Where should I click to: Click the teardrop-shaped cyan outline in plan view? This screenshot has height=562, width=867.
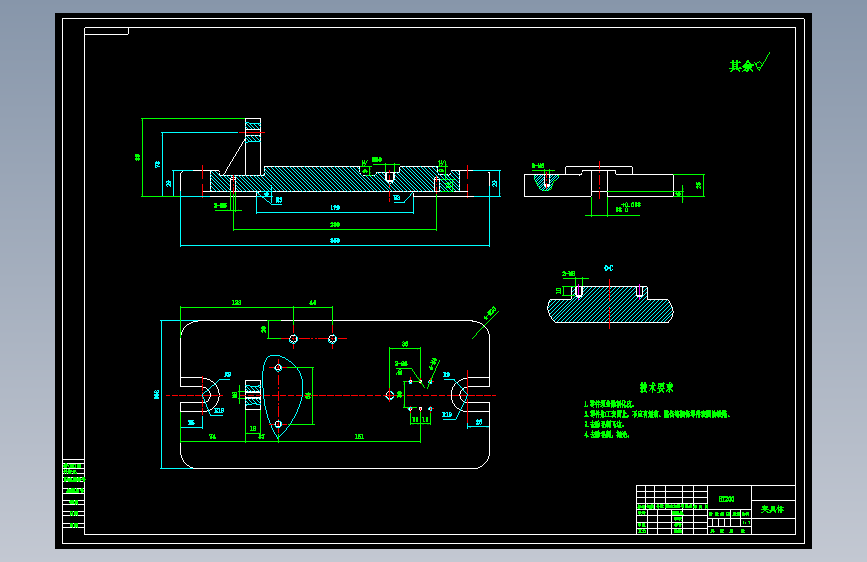click(282, 396)
